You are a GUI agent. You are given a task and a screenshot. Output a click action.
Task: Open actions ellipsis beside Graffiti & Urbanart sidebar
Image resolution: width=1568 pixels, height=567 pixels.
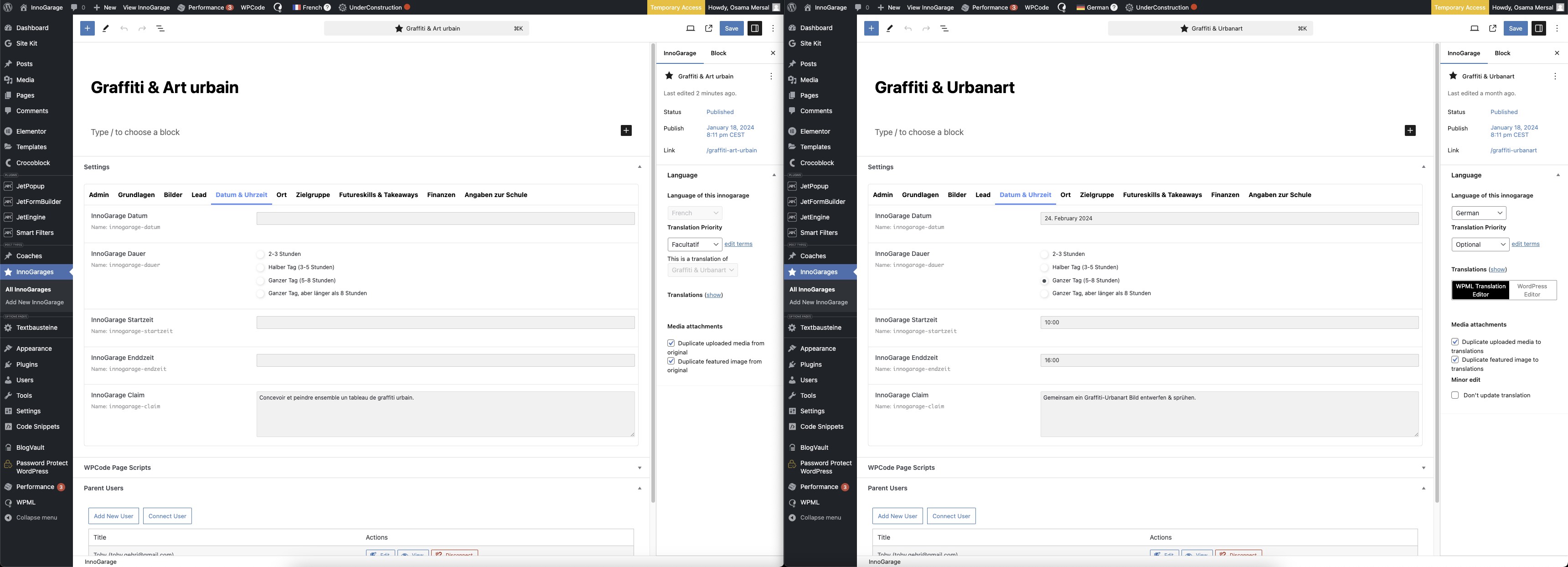point(1555,76)
